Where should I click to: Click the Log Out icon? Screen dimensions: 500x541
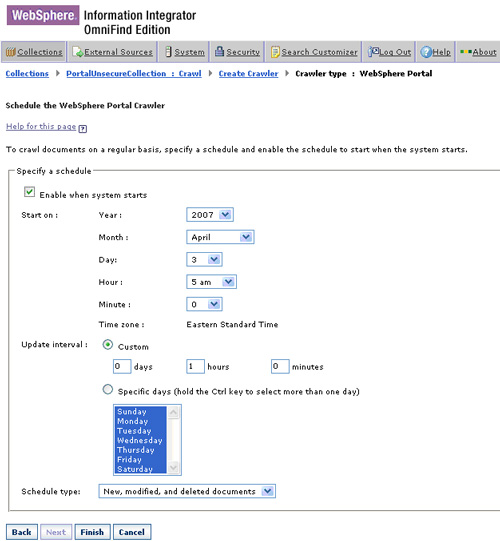[373, 52]
